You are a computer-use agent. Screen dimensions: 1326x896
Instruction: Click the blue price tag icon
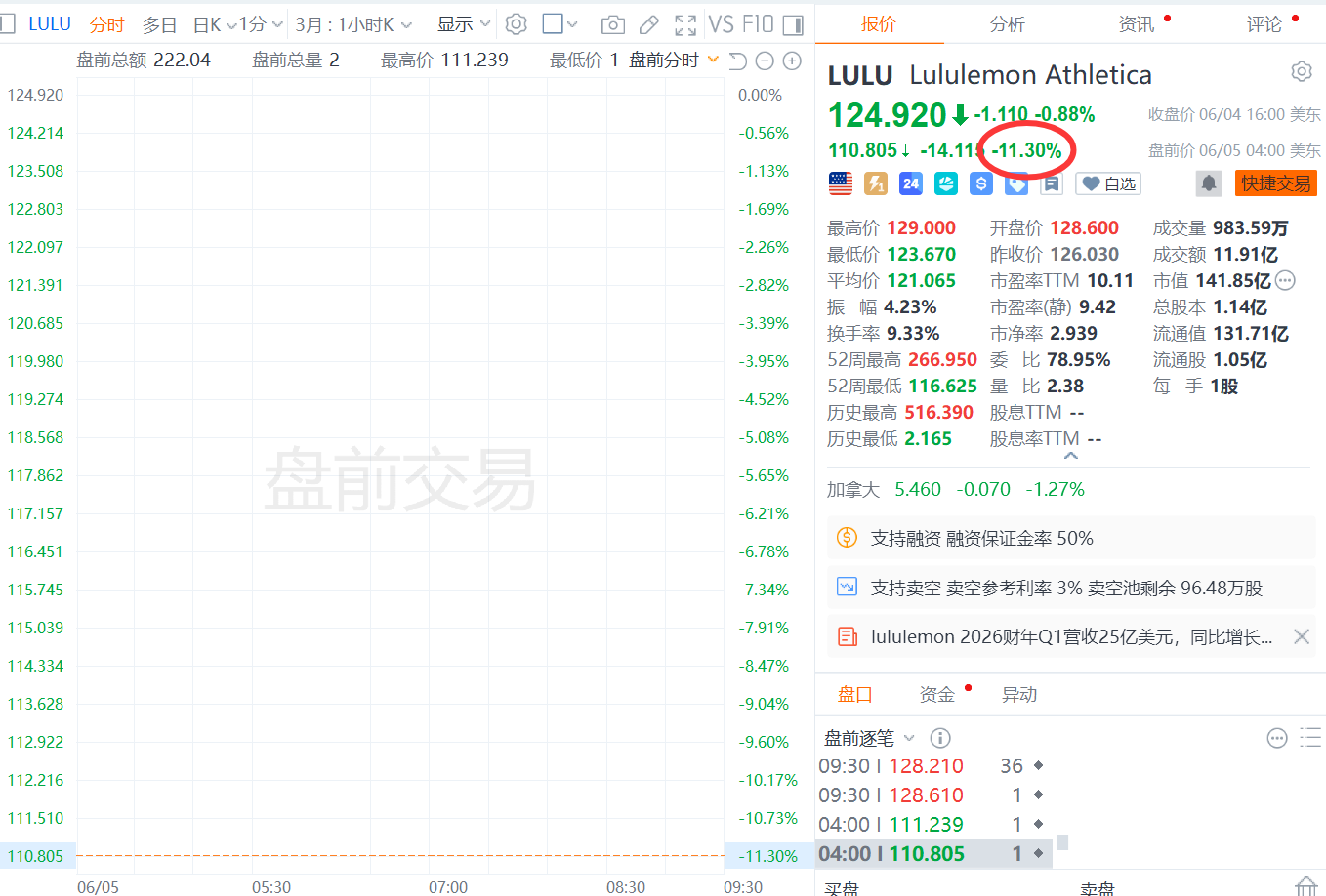coord(1016,183)
